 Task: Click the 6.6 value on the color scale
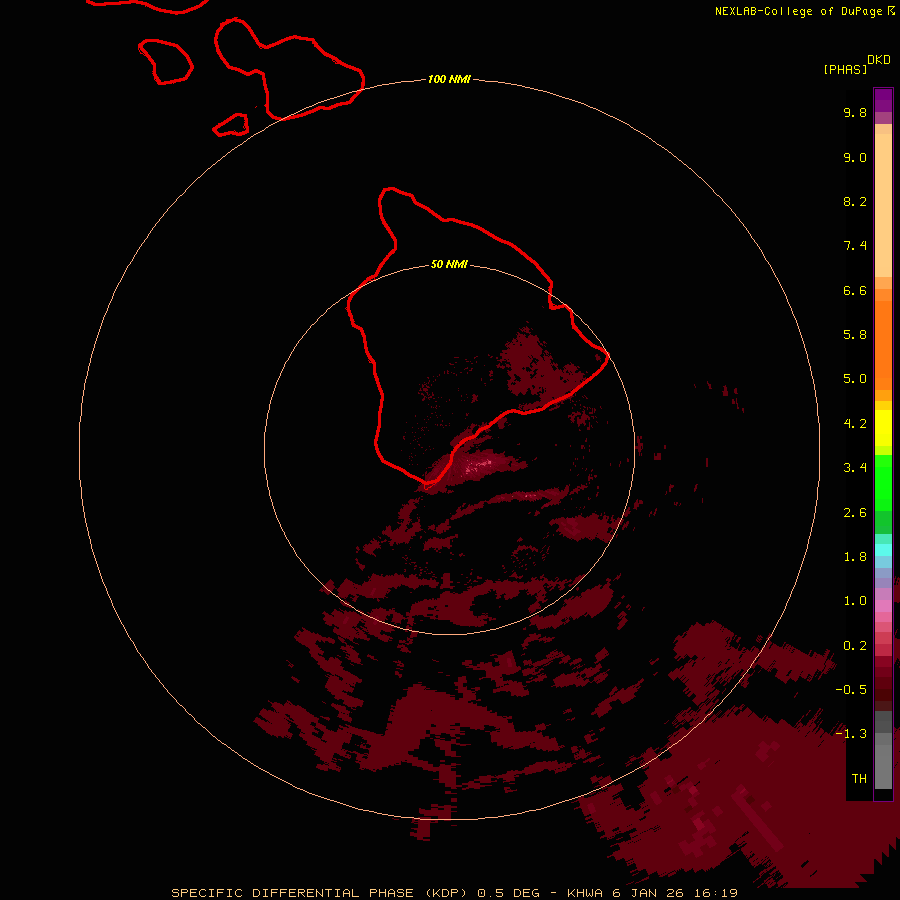[855, 290]
